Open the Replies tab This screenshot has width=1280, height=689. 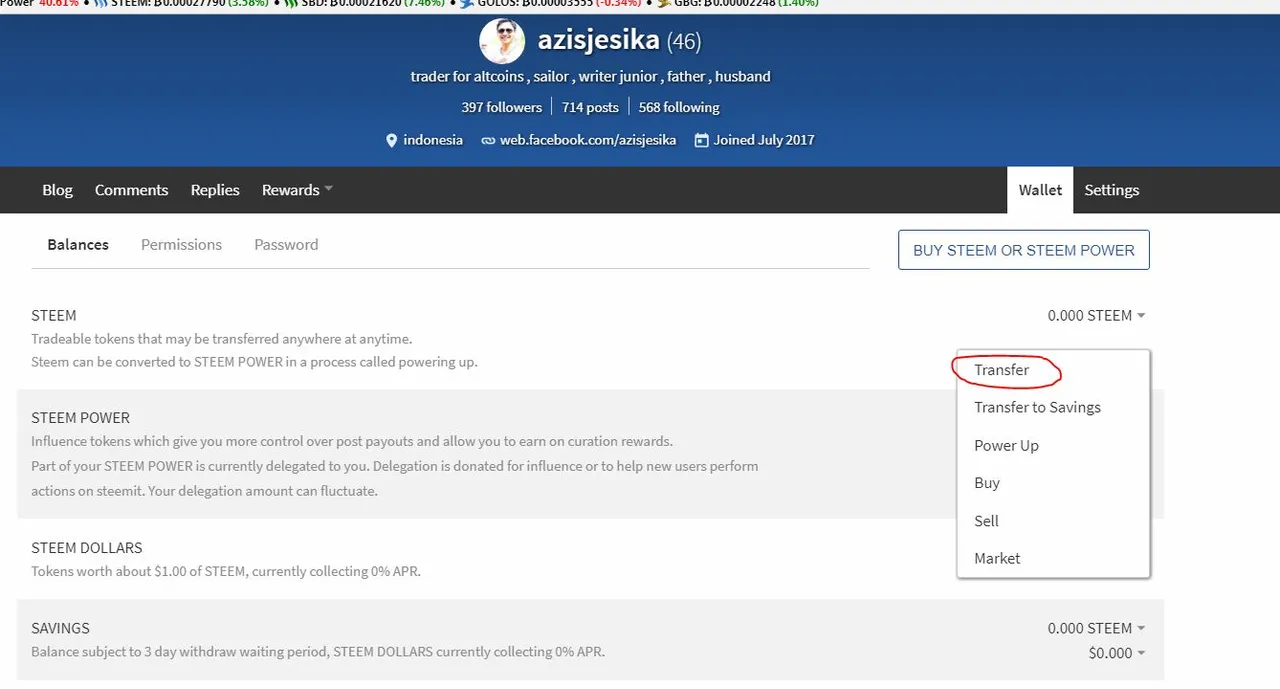(x=215, y=190)
